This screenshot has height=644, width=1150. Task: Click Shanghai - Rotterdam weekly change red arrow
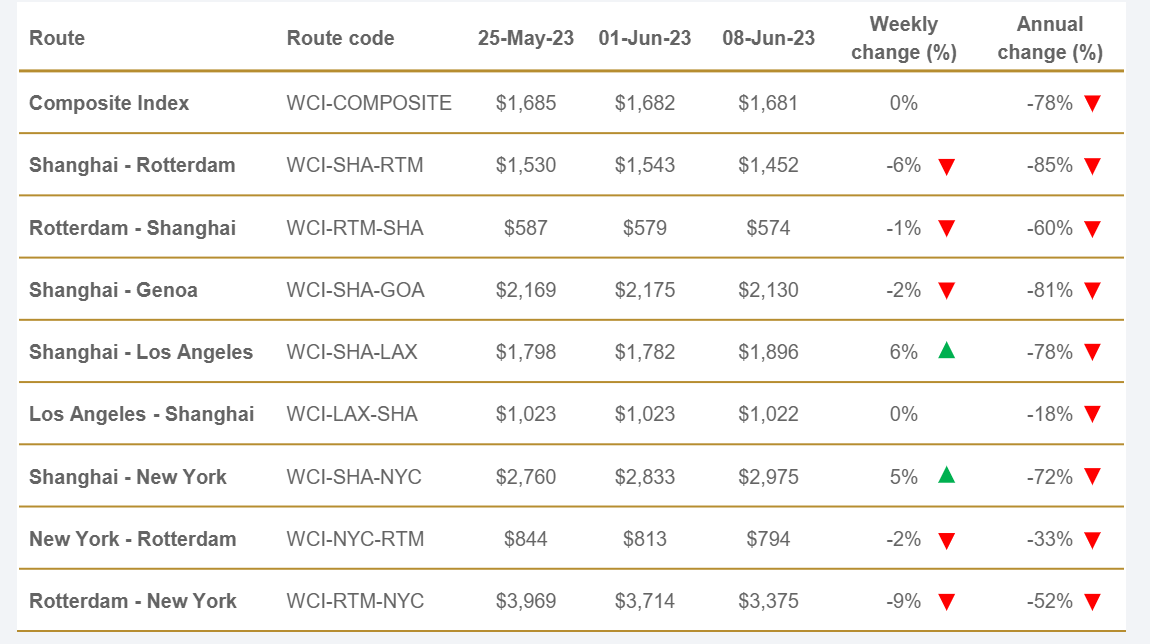tap(946, 166)
